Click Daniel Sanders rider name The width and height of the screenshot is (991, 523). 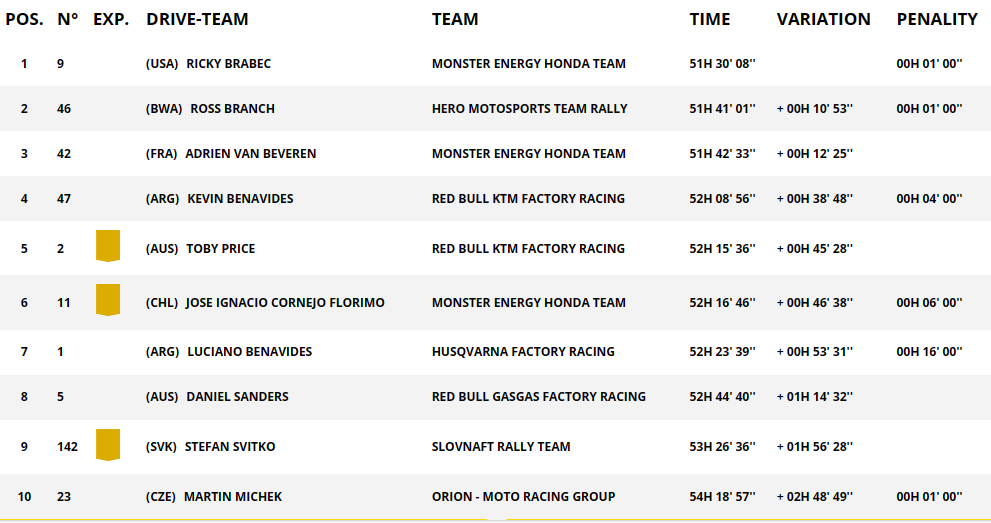point(237,397)
